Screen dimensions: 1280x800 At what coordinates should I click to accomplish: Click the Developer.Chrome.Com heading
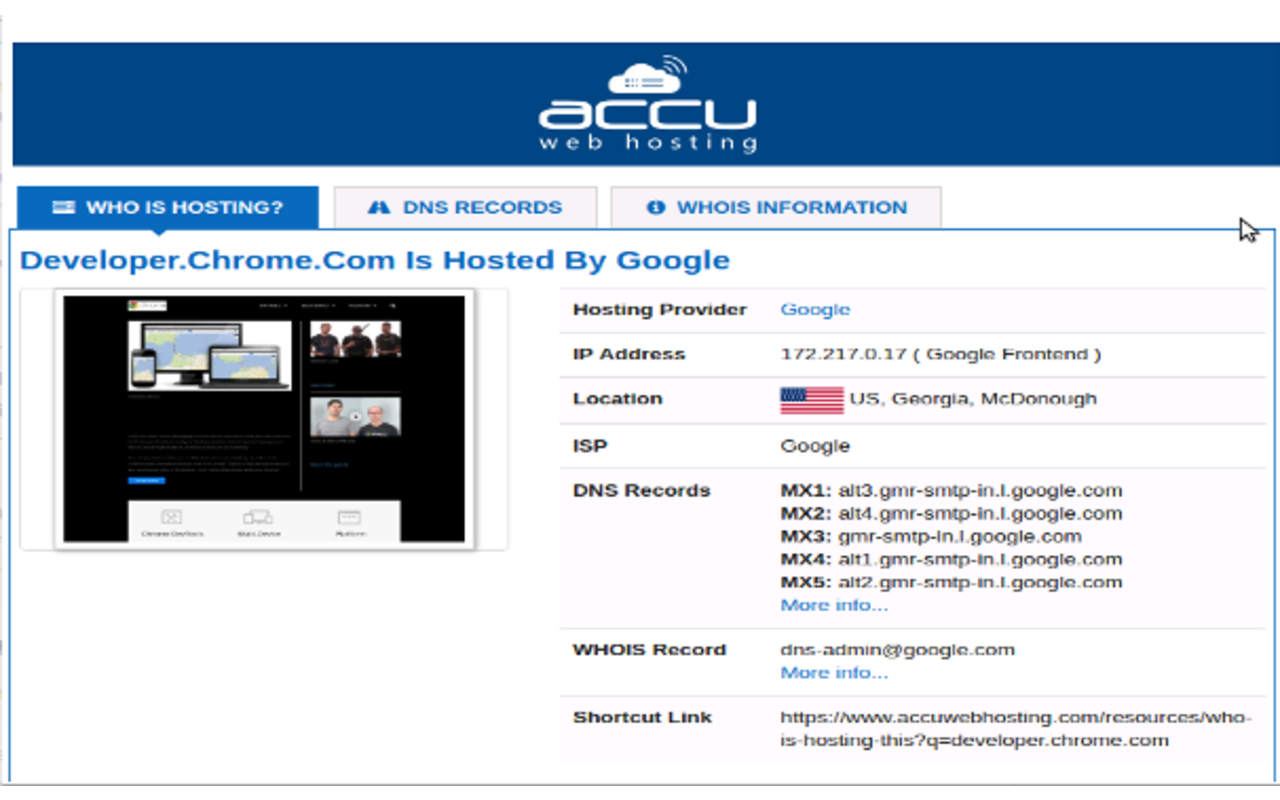tap(374, 259)
